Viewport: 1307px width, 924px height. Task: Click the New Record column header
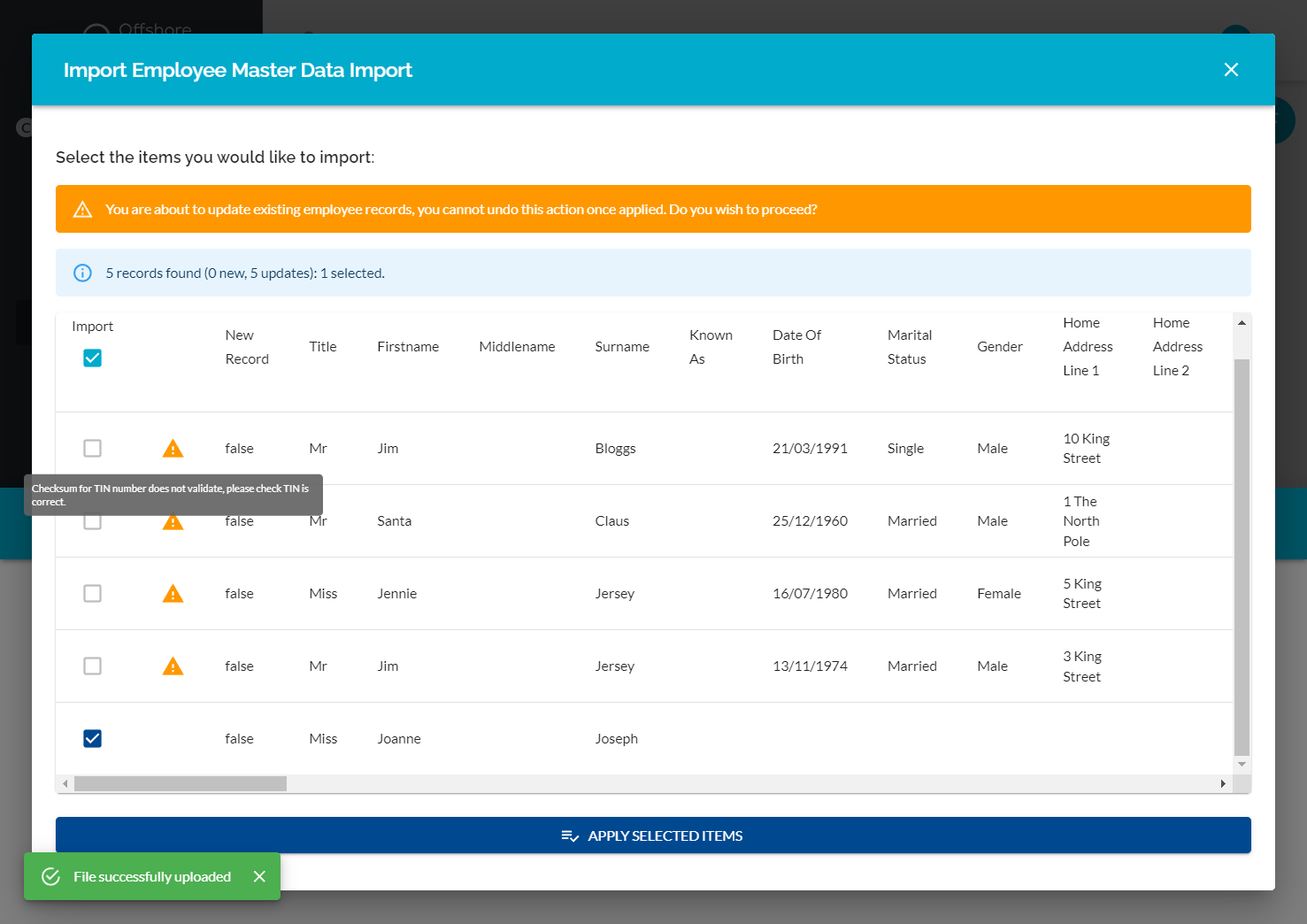247,347
